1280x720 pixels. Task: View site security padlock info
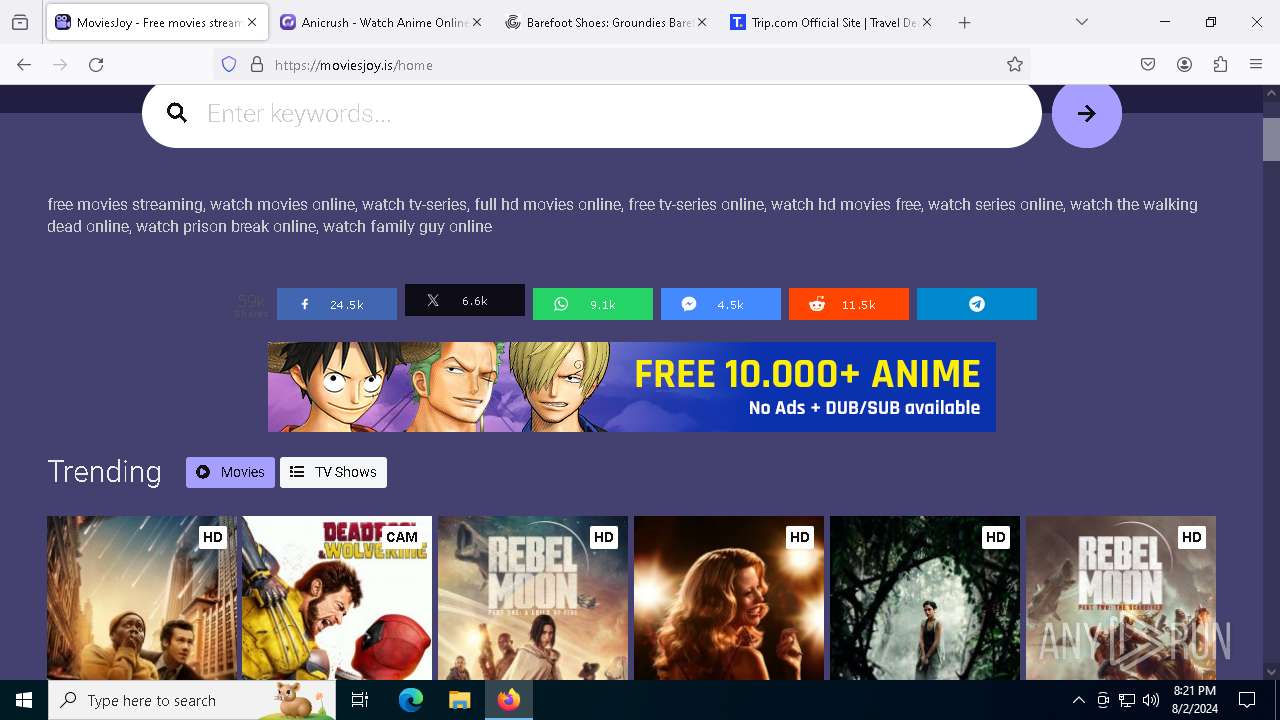(257, 65)
